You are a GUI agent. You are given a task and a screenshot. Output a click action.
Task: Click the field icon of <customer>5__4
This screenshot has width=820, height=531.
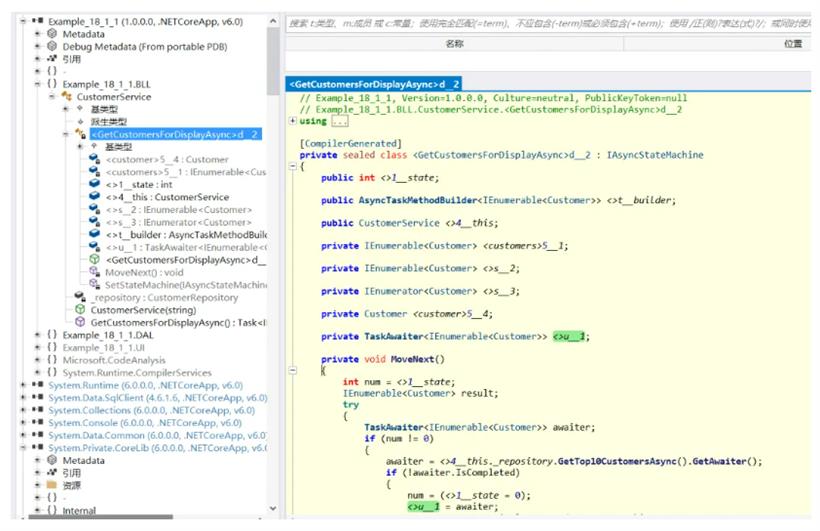pyautogui.click(x=95, y=159)
